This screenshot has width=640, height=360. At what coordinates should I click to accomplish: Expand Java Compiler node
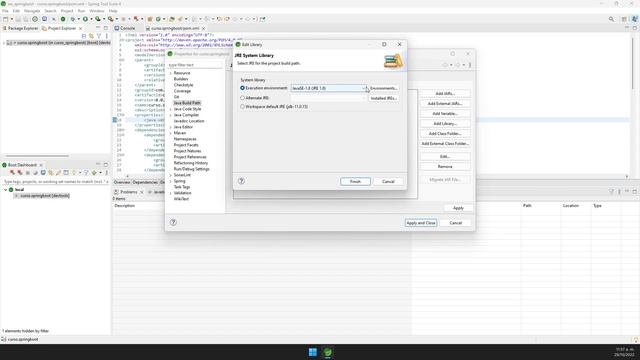click(x=171, y=115)
